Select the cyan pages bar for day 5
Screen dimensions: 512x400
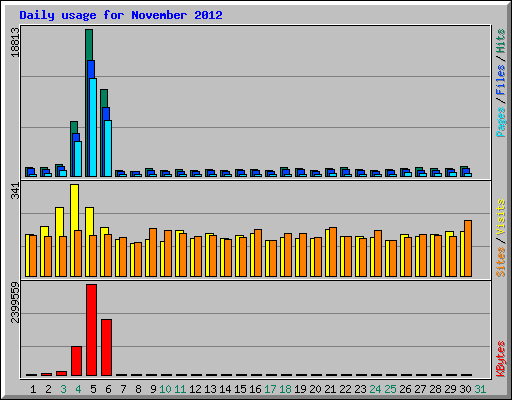pyautogui.click(x=93, y=127)
